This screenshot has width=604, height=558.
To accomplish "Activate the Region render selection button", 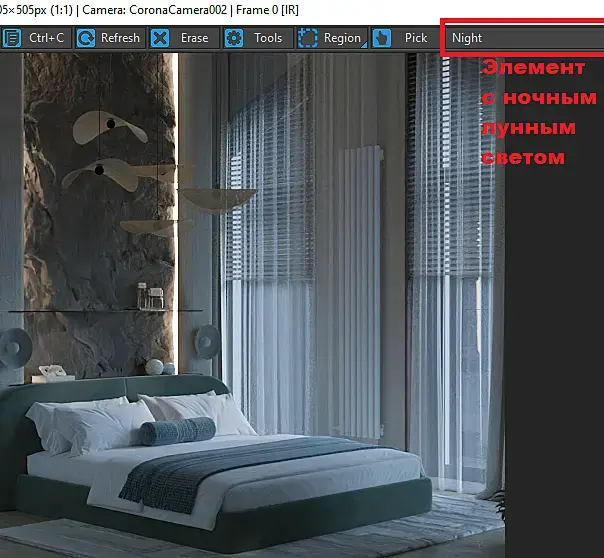I will [x=332, y=38].
